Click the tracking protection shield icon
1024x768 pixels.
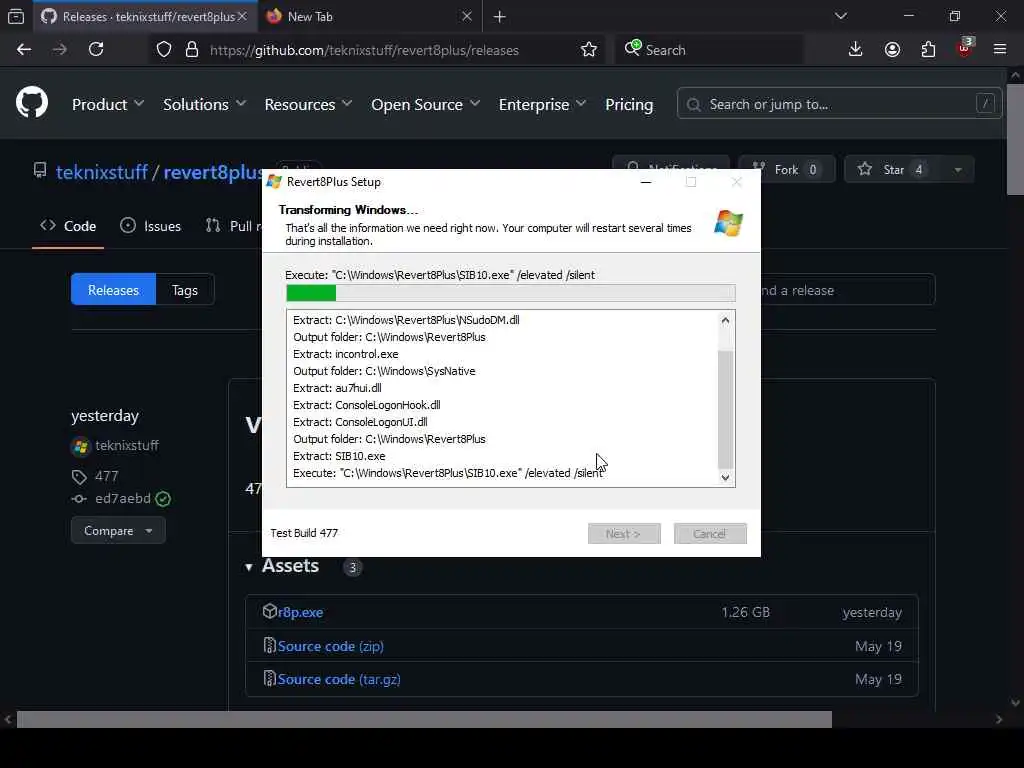[164, 50]
